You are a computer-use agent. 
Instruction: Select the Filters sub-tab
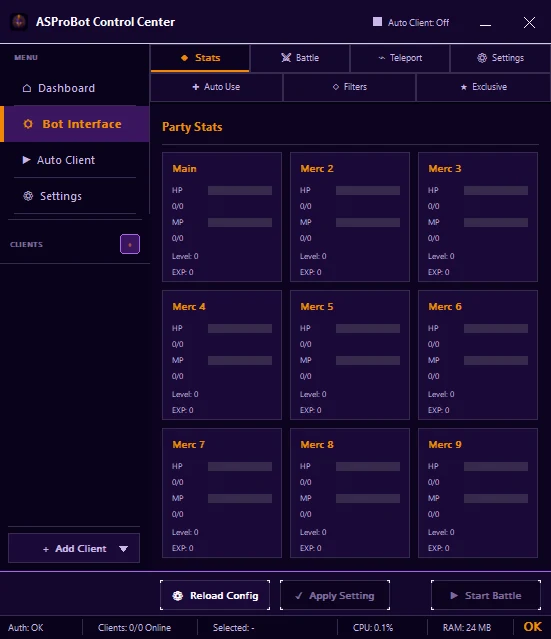(349, 87)
